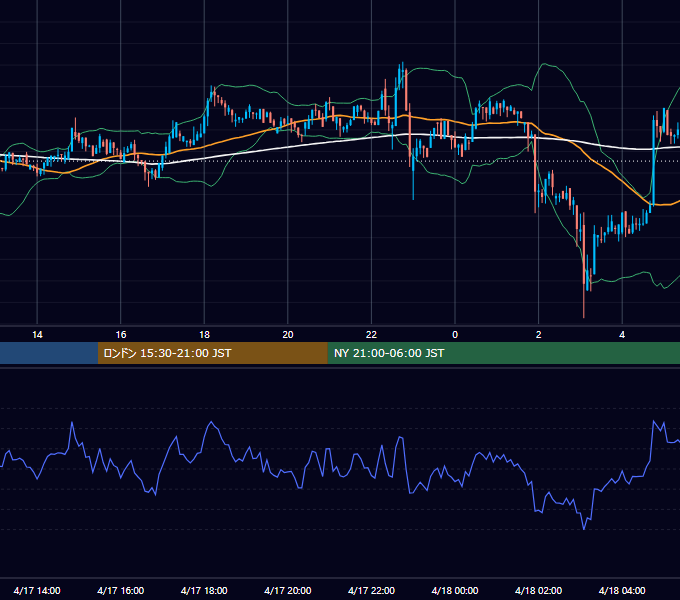Click the blue session band before London

(49, 353)
